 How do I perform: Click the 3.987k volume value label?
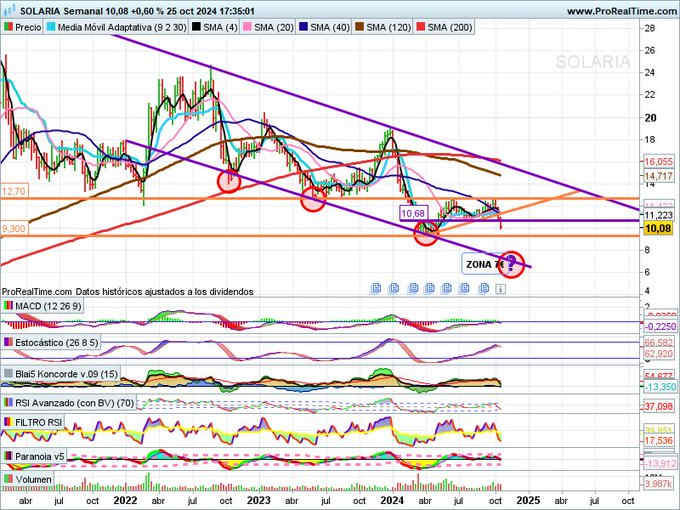pos(658,483)
